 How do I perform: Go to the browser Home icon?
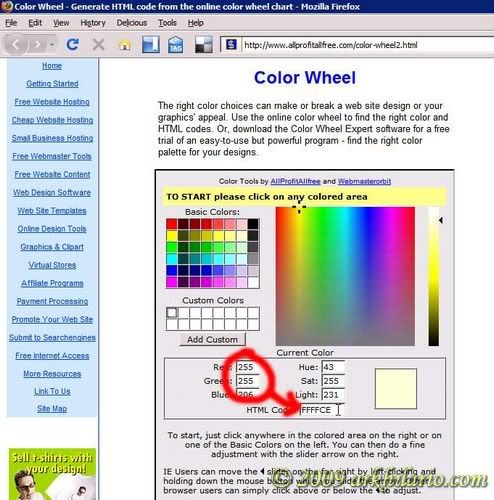[125, 45]
